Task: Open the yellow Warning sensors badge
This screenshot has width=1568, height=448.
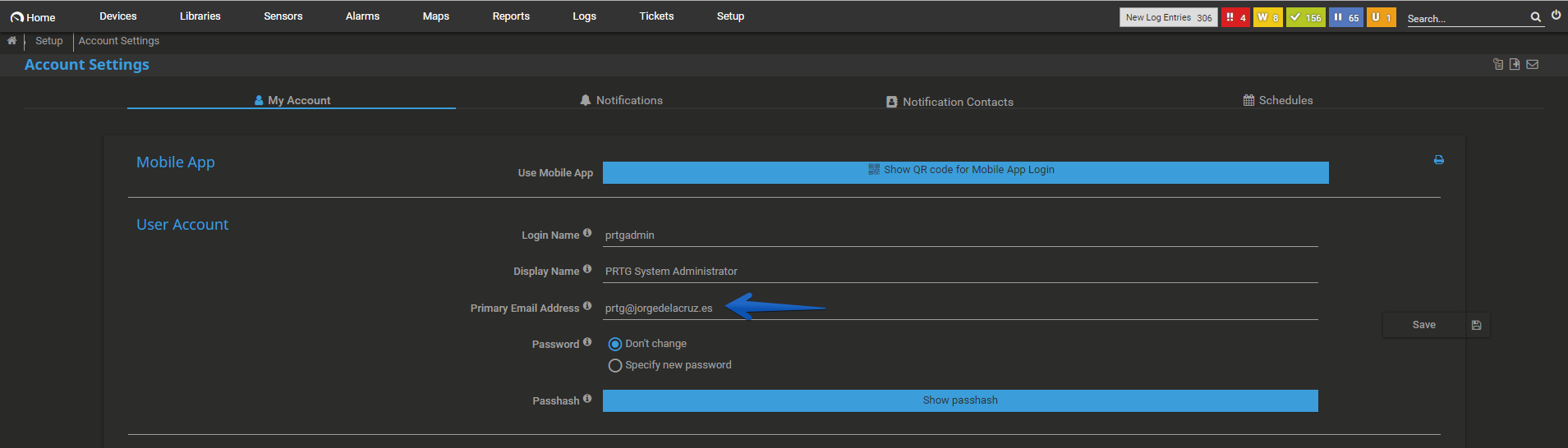Action: click(x=1267, y=17)
